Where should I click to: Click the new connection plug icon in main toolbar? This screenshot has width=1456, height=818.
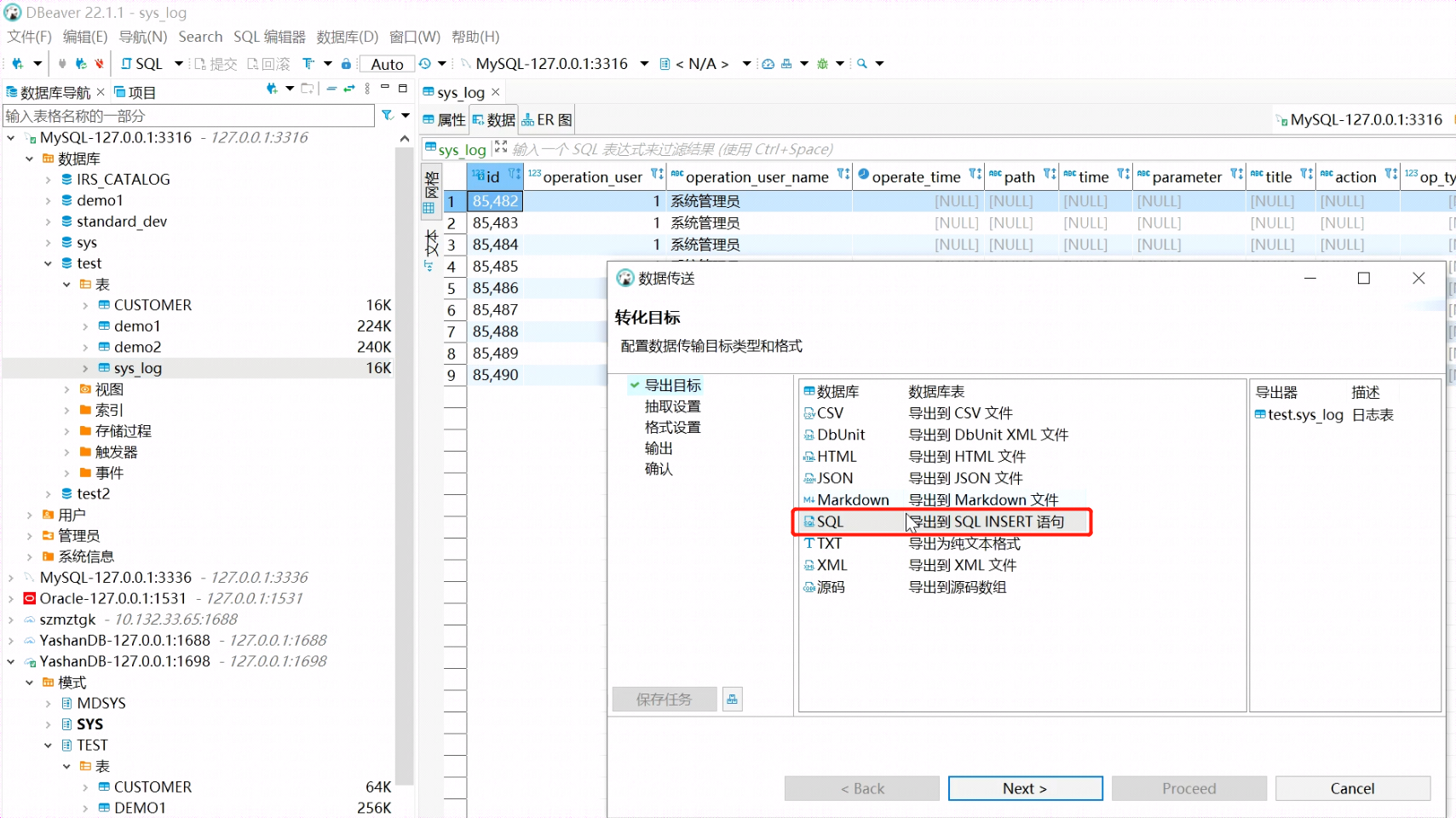point(17,64)
